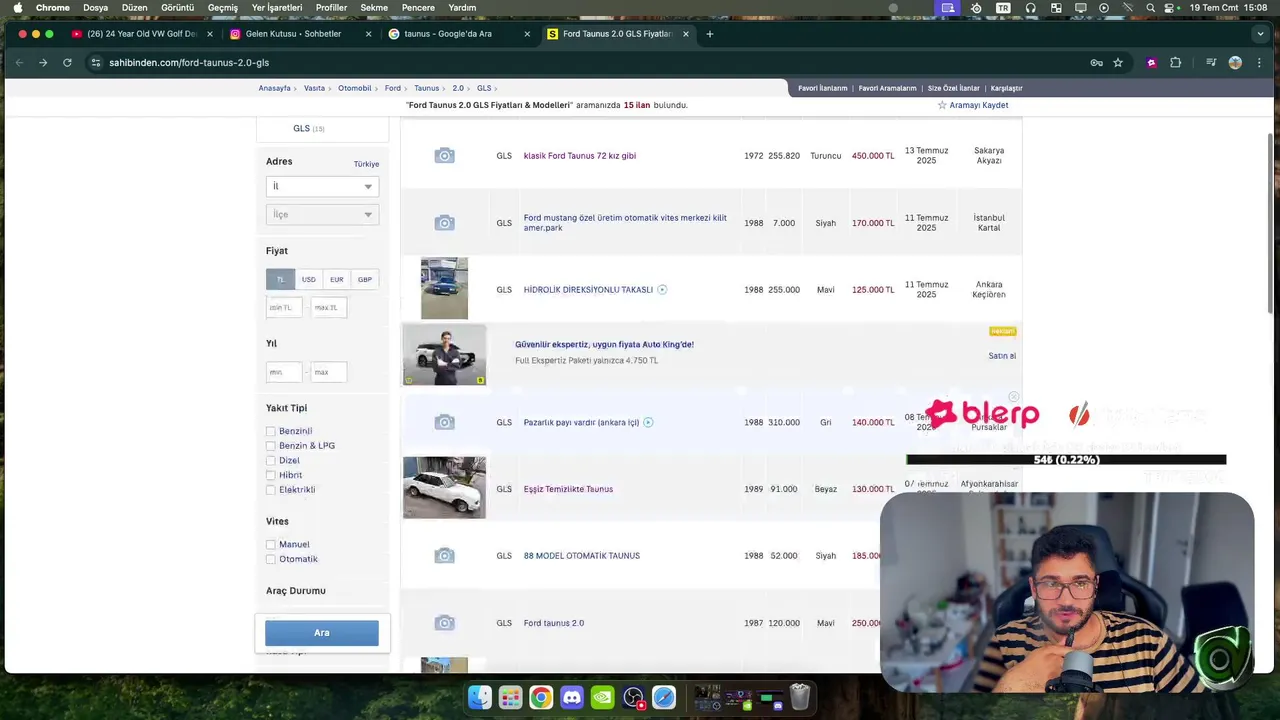Click the Satın al ad link
The width and height of the screenshot is (1280, 720).
1002,356
